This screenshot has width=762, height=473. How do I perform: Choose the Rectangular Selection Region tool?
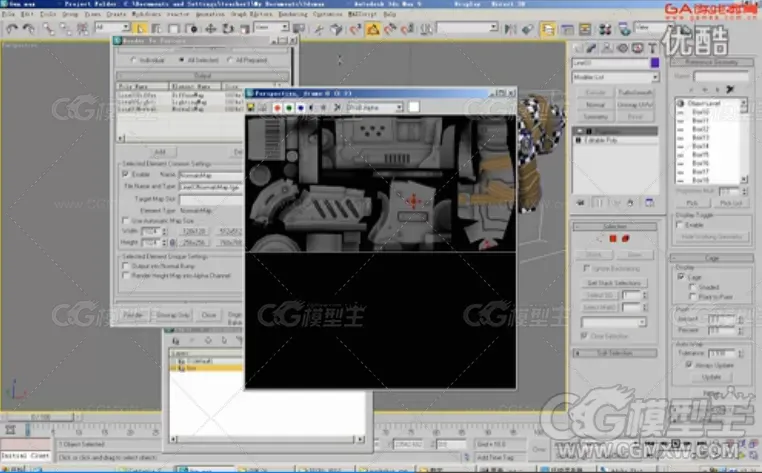(x=174, y=29)
